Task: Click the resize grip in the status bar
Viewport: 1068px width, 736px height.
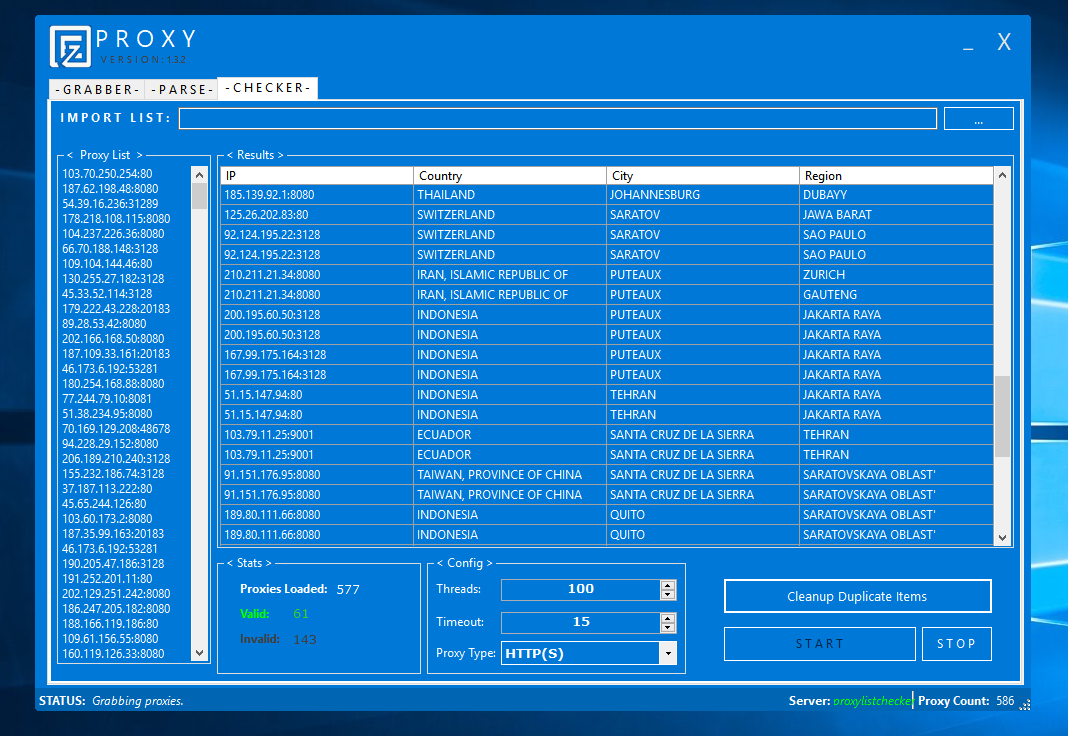Action: [x=1025, y=706]
